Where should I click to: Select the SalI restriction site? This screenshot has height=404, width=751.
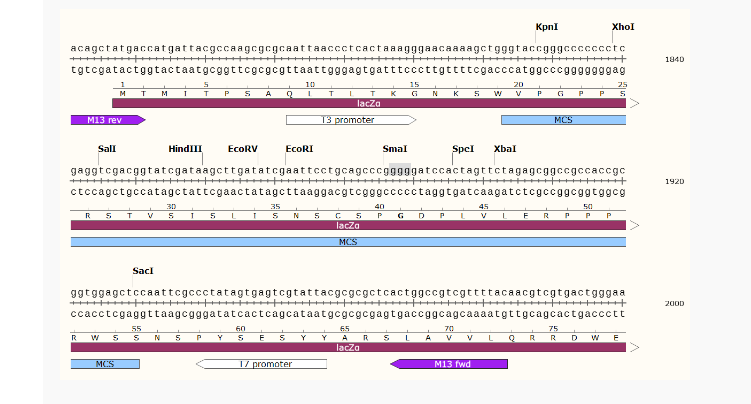point(107,148)
